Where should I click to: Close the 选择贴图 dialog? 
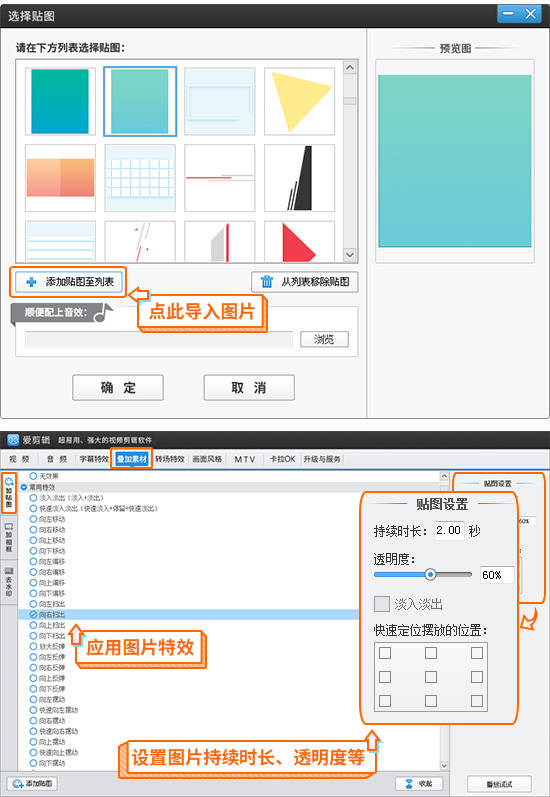click(x=531, y=14)
